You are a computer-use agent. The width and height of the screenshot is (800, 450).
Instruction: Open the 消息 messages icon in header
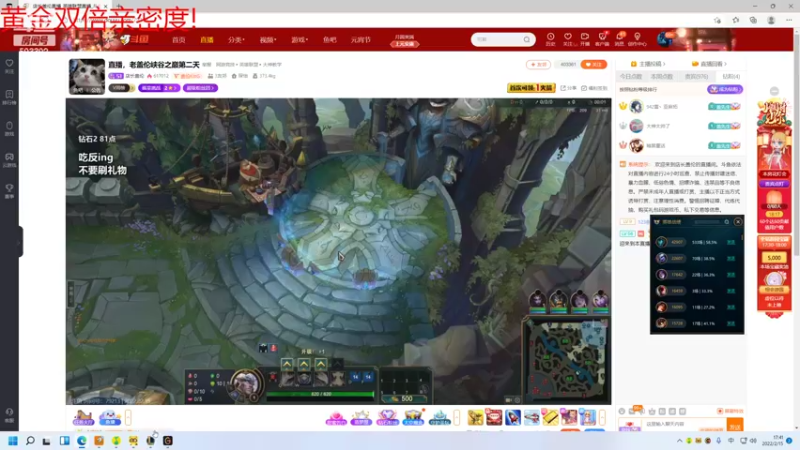(619, 39)
